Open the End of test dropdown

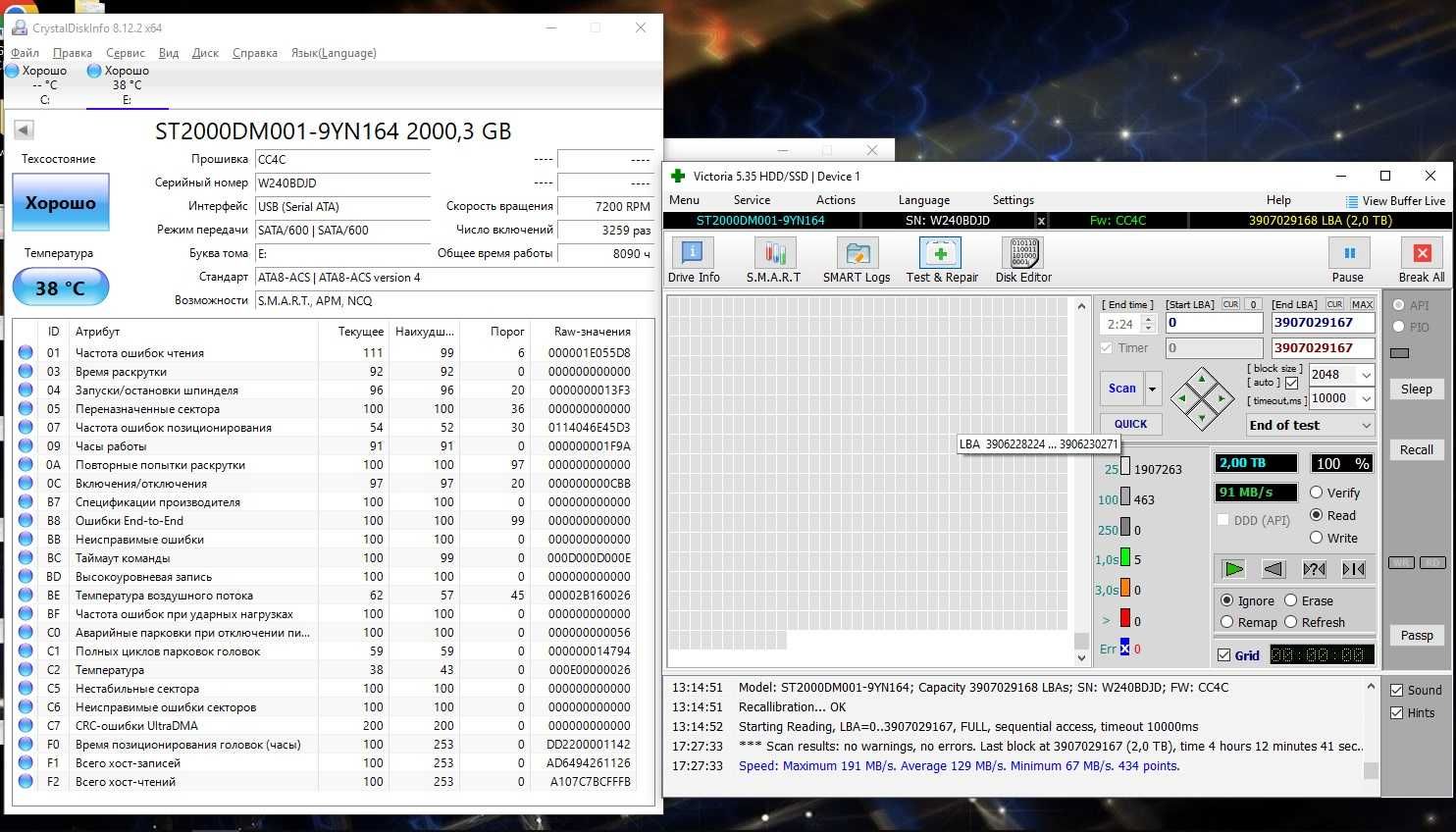point(1366,425)
